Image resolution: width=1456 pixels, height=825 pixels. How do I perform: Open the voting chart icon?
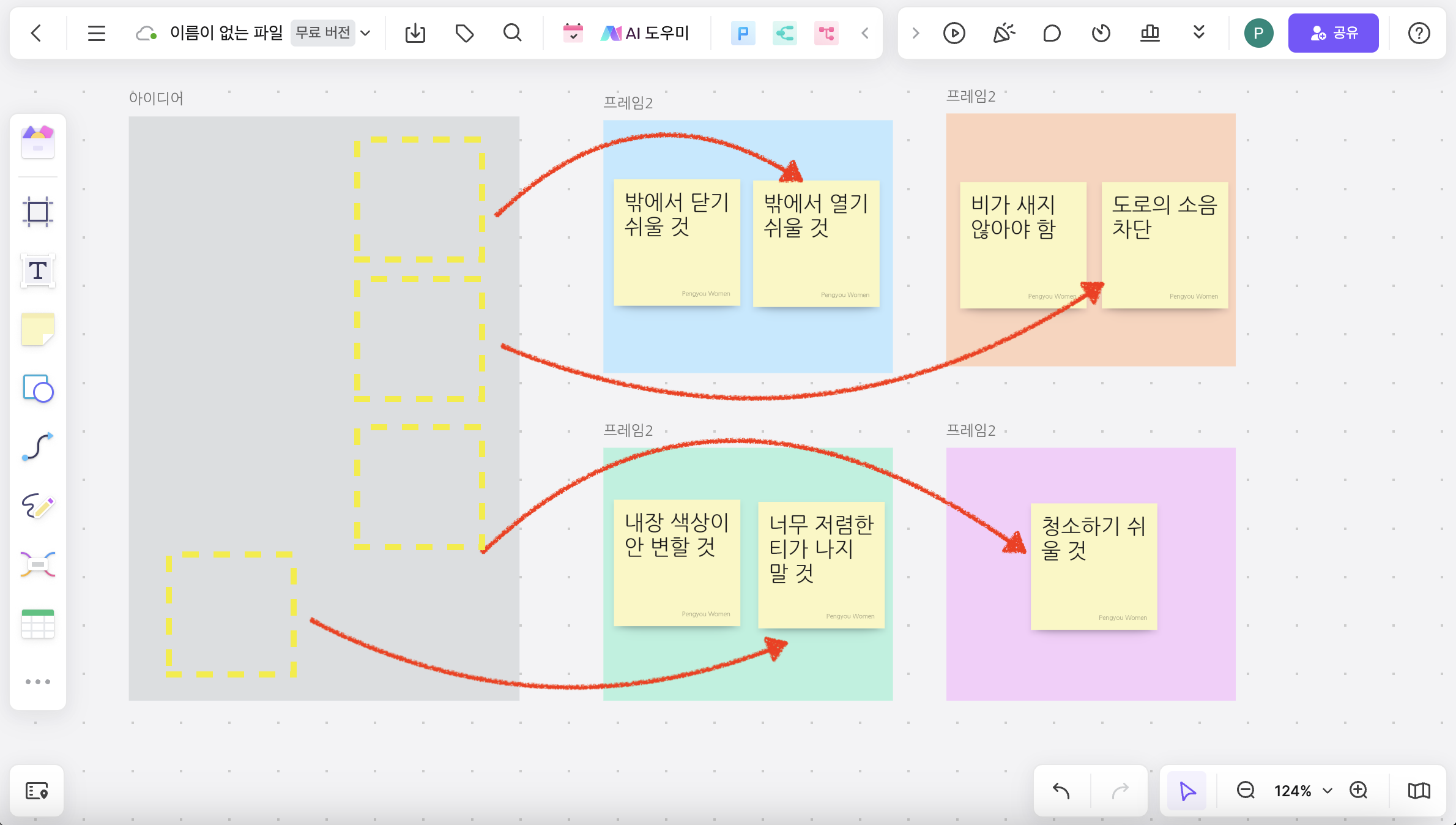pos(1150,33)
